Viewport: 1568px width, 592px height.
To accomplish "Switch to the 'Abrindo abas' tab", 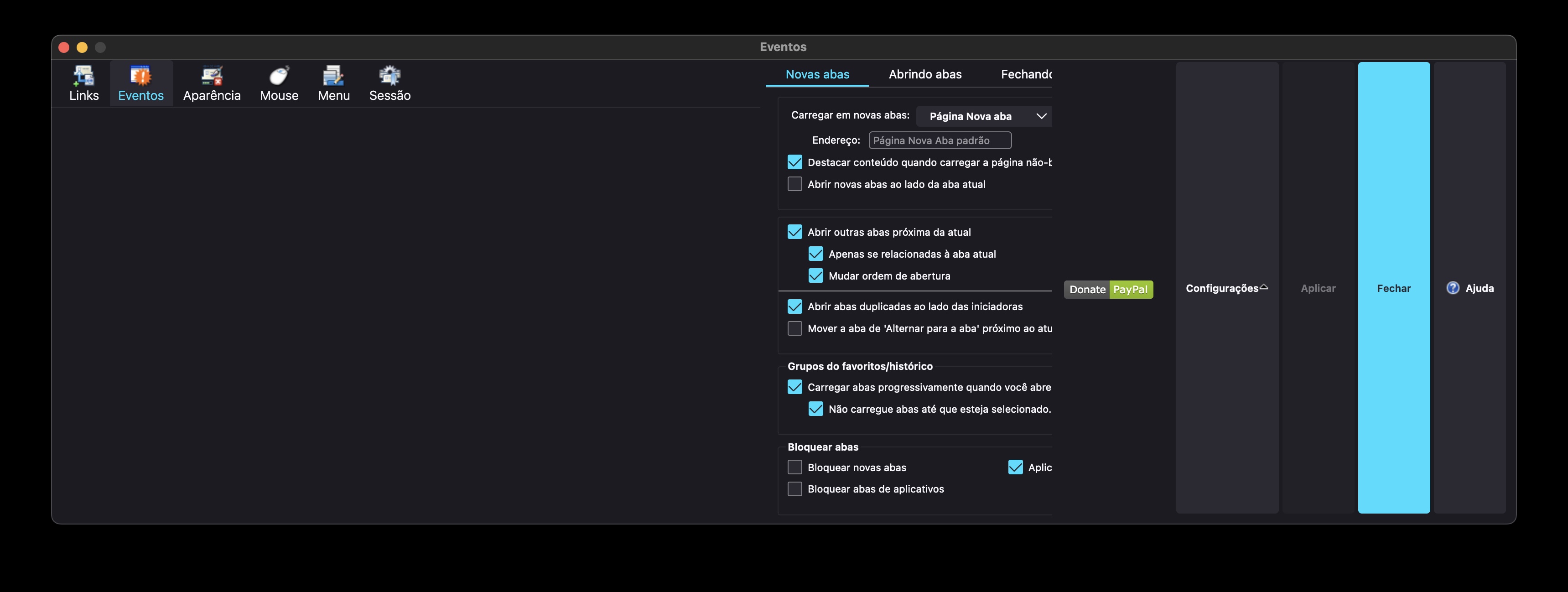I will 924,74.
